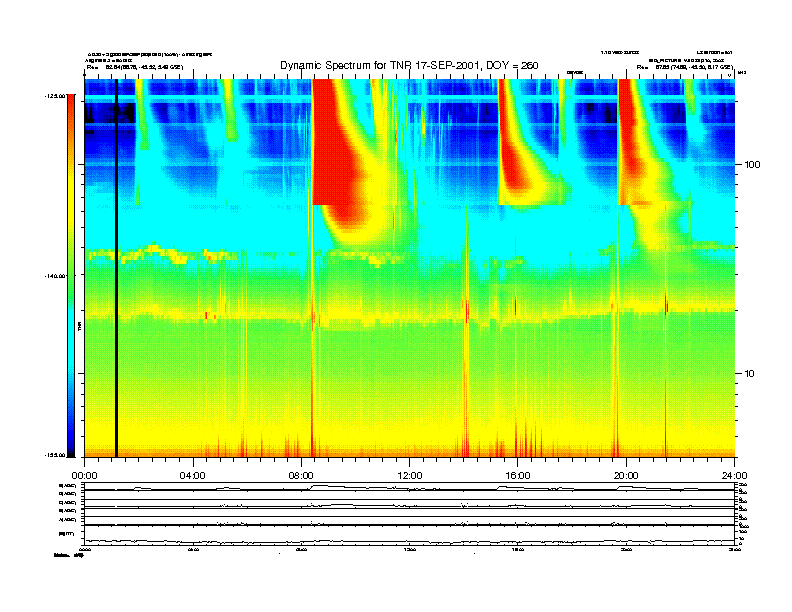Click the '00:00' time axis label
The height and width of the screenshot is (612, 792).
pos(84,476)
